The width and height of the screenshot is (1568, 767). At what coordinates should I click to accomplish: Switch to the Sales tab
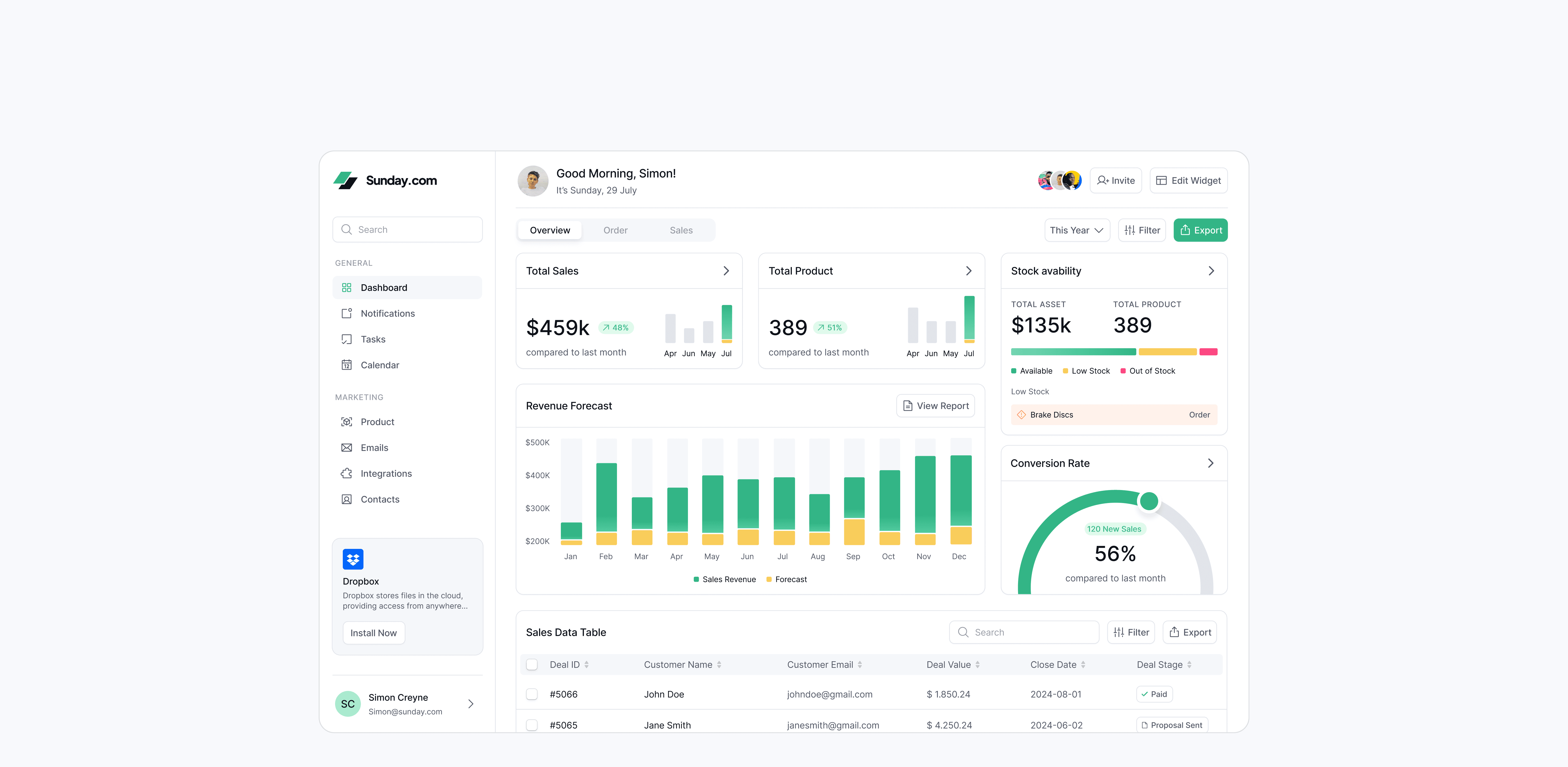coord(681,230)
